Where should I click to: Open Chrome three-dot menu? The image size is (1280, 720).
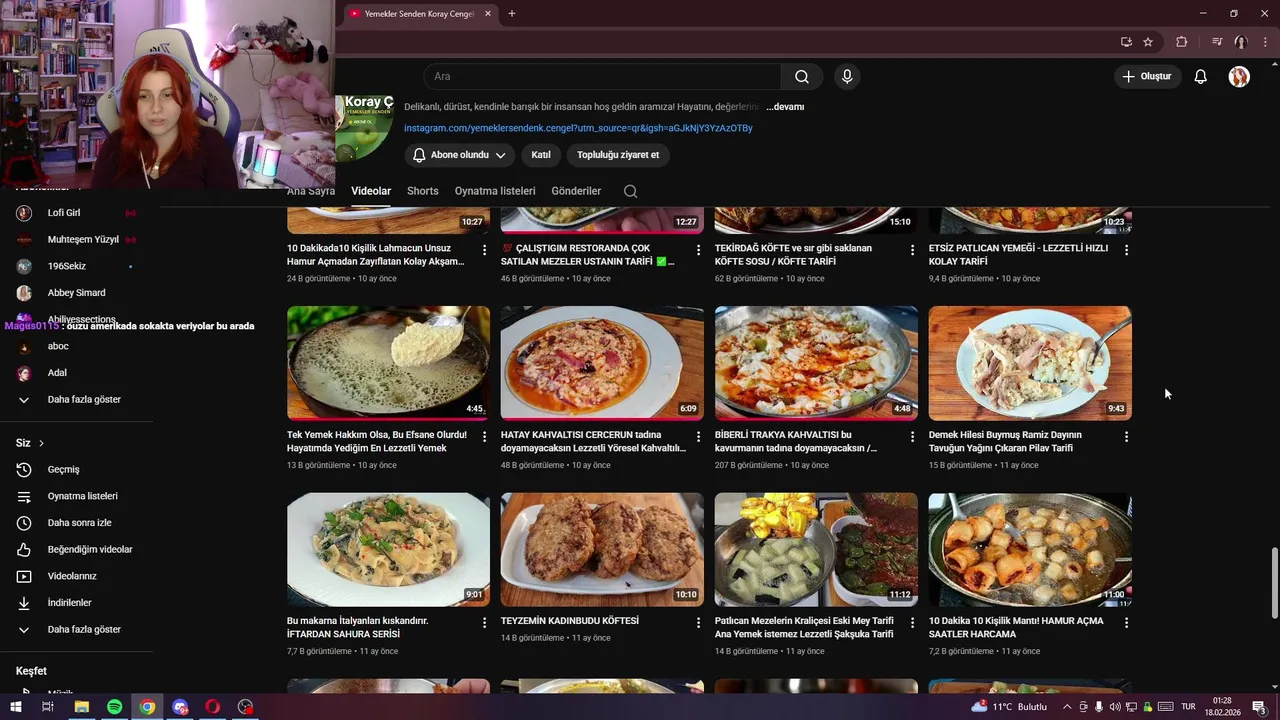tap(1263, 42)
